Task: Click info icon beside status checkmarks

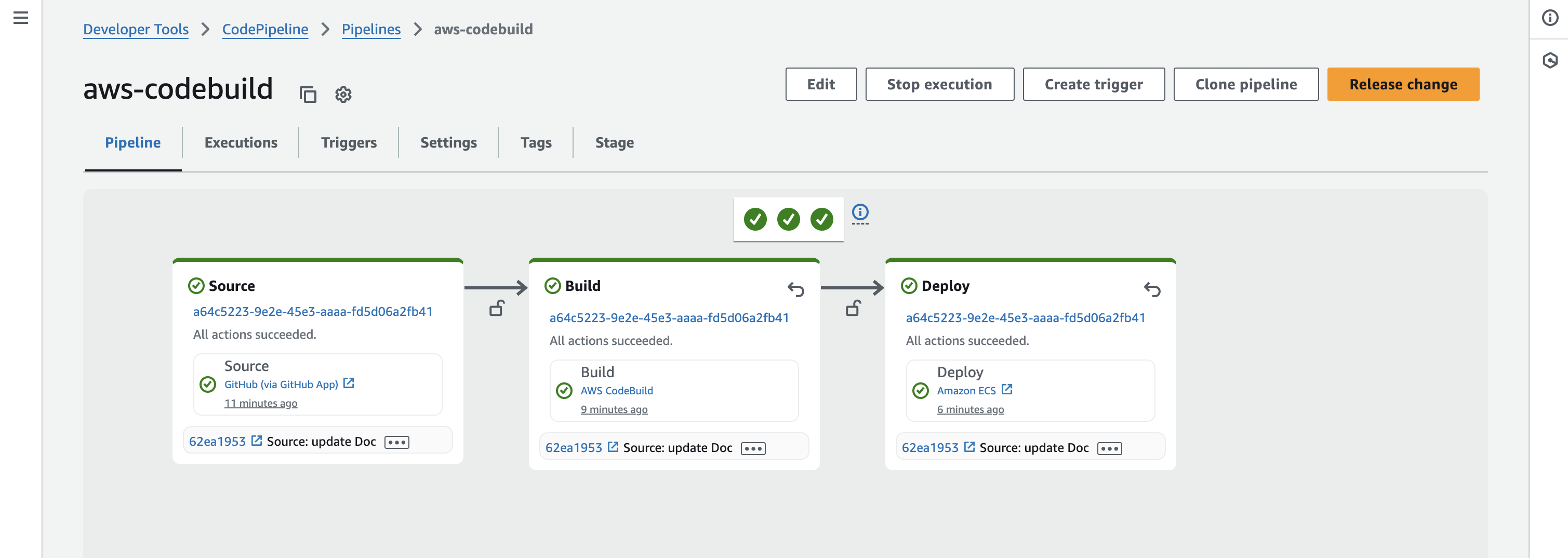Action: pos(859,212)
